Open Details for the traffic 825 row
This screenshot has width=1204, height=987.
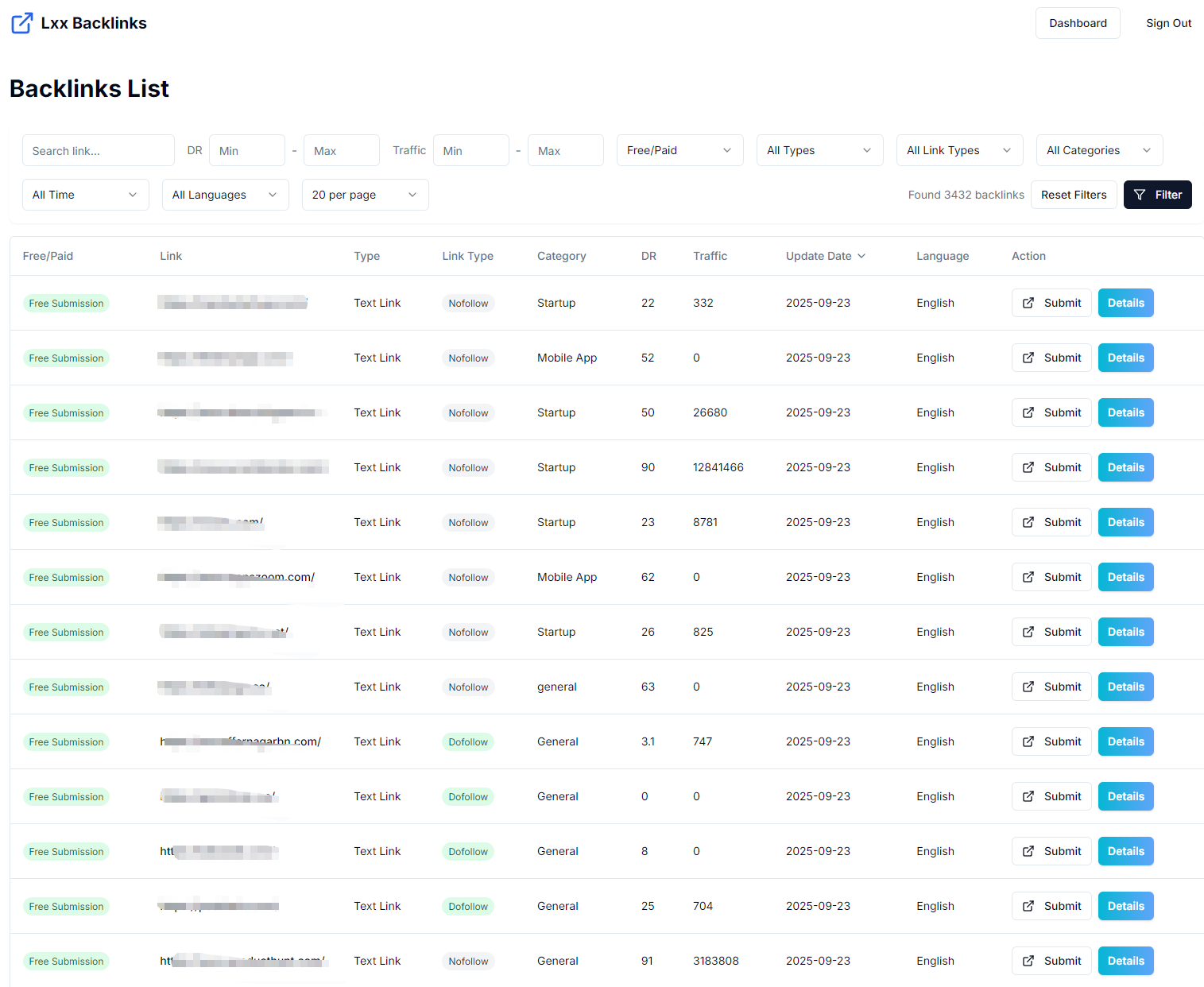(x=1125, y=632)
